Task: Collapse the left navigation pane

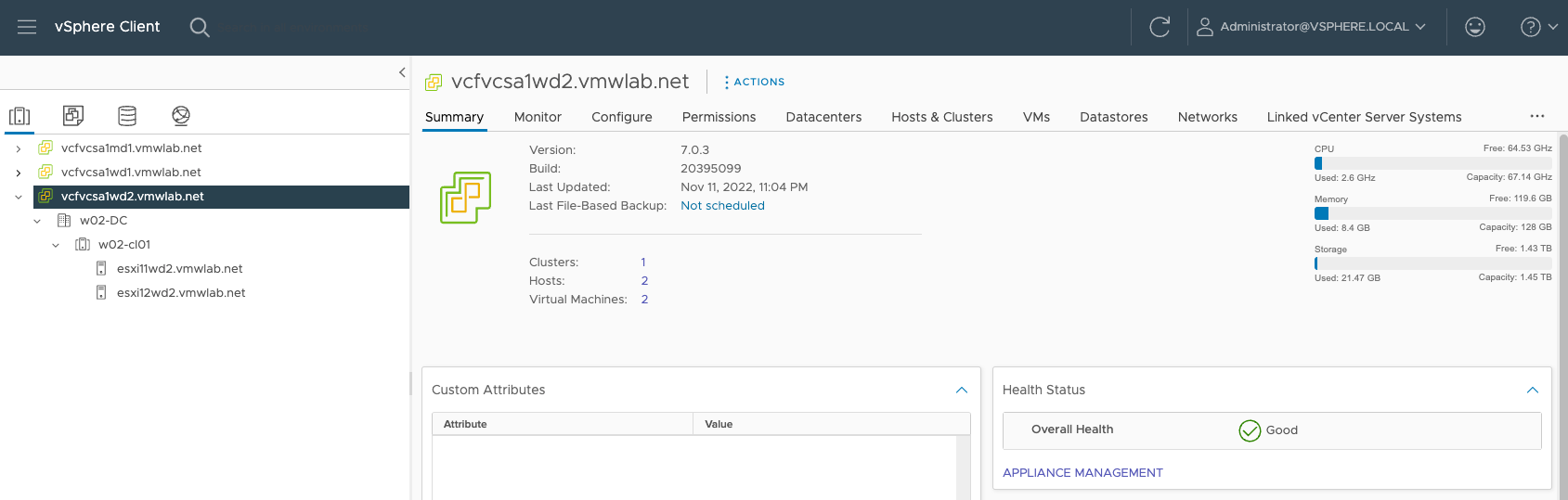Action: tap(402, 72)
